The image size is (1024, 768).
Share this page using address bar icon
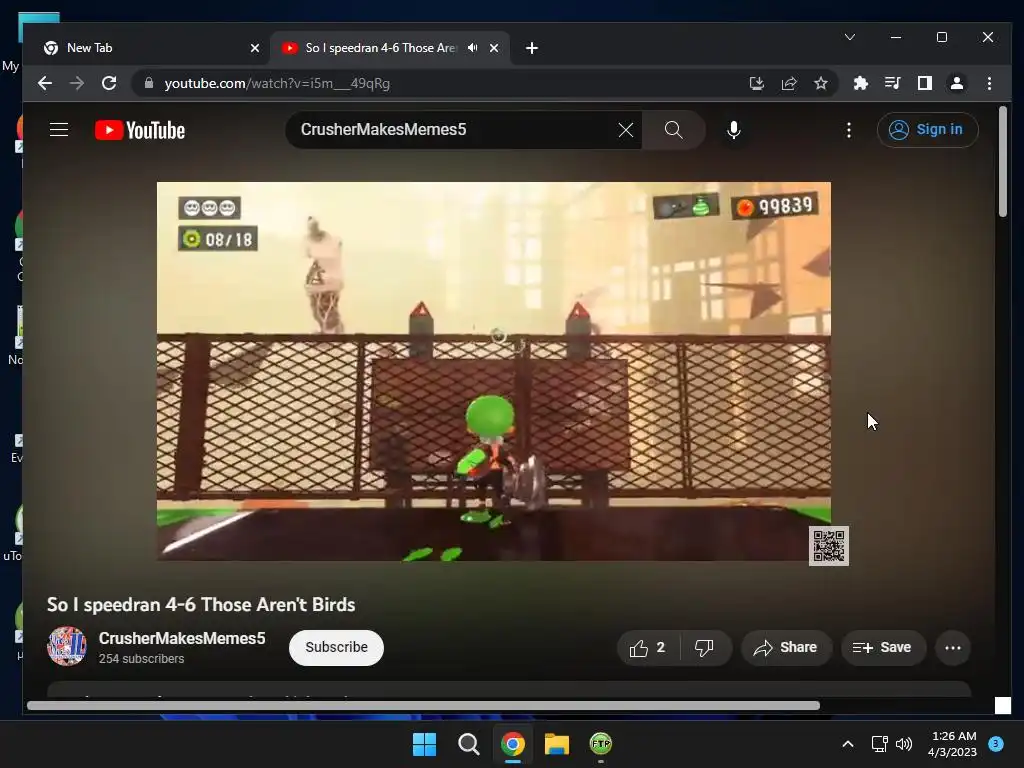tap(789, 83)
